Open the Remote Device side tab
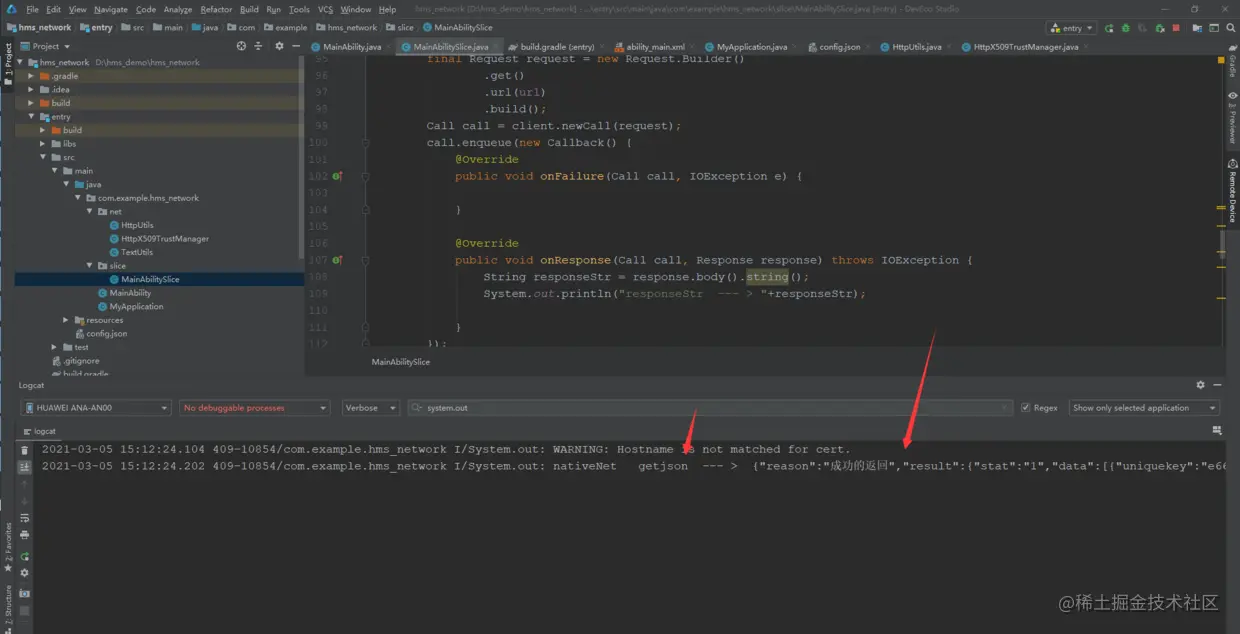 (1232, 191)
